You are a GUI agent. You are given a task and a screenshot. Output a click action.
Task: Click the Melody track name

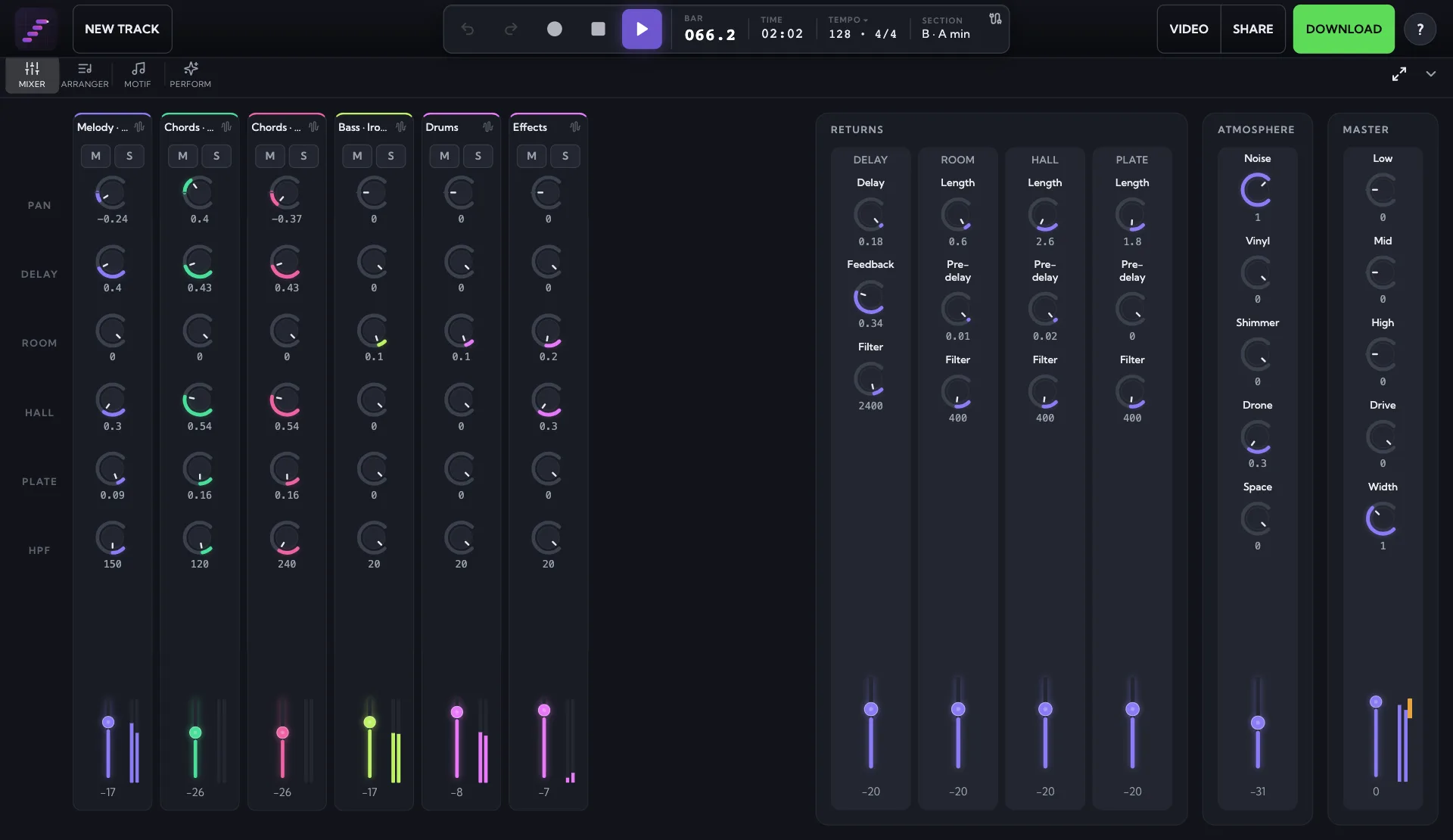[102, 127]
